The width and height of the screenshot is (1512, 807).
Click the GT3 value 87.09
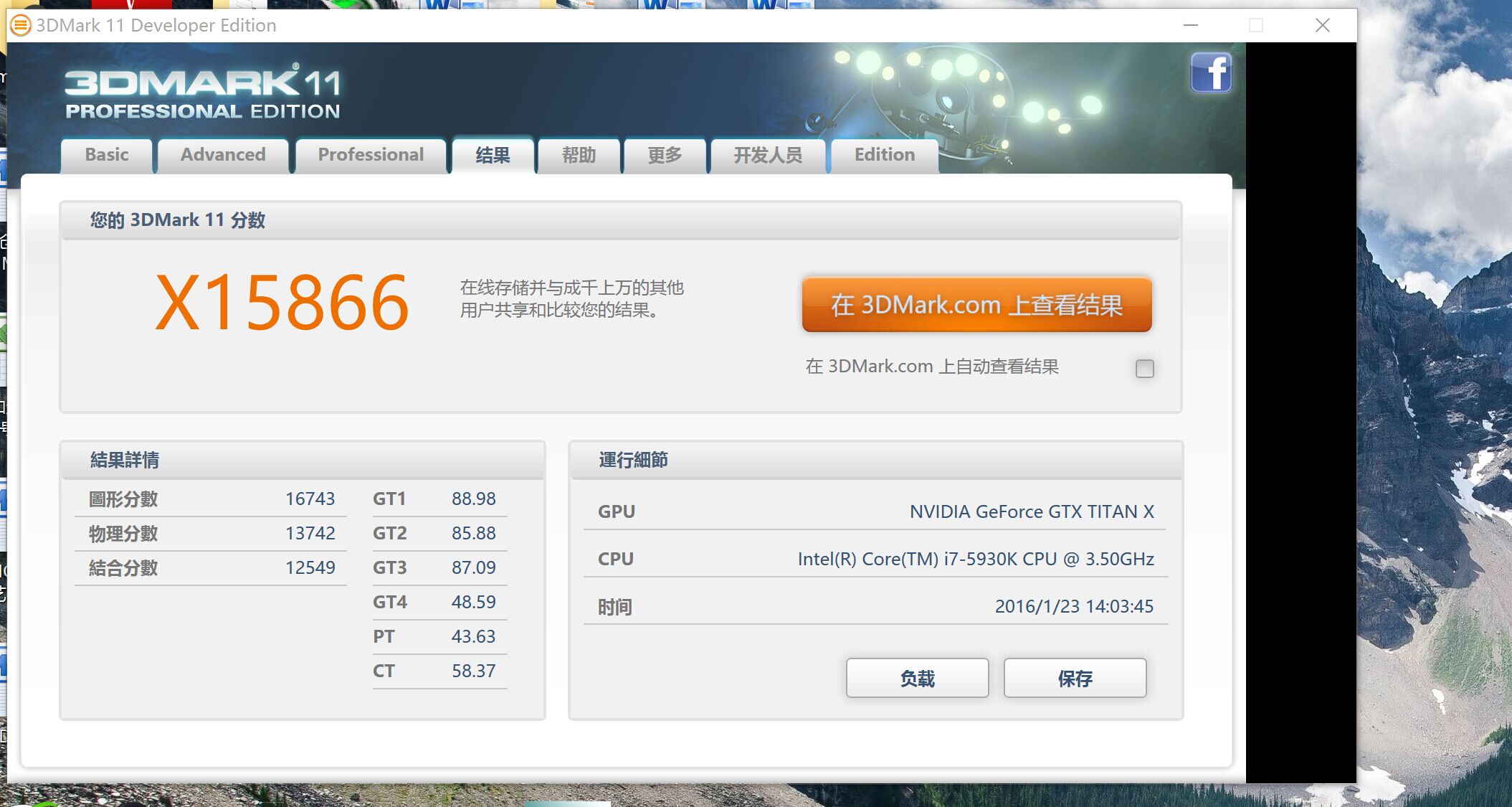(x=473, y=567)
